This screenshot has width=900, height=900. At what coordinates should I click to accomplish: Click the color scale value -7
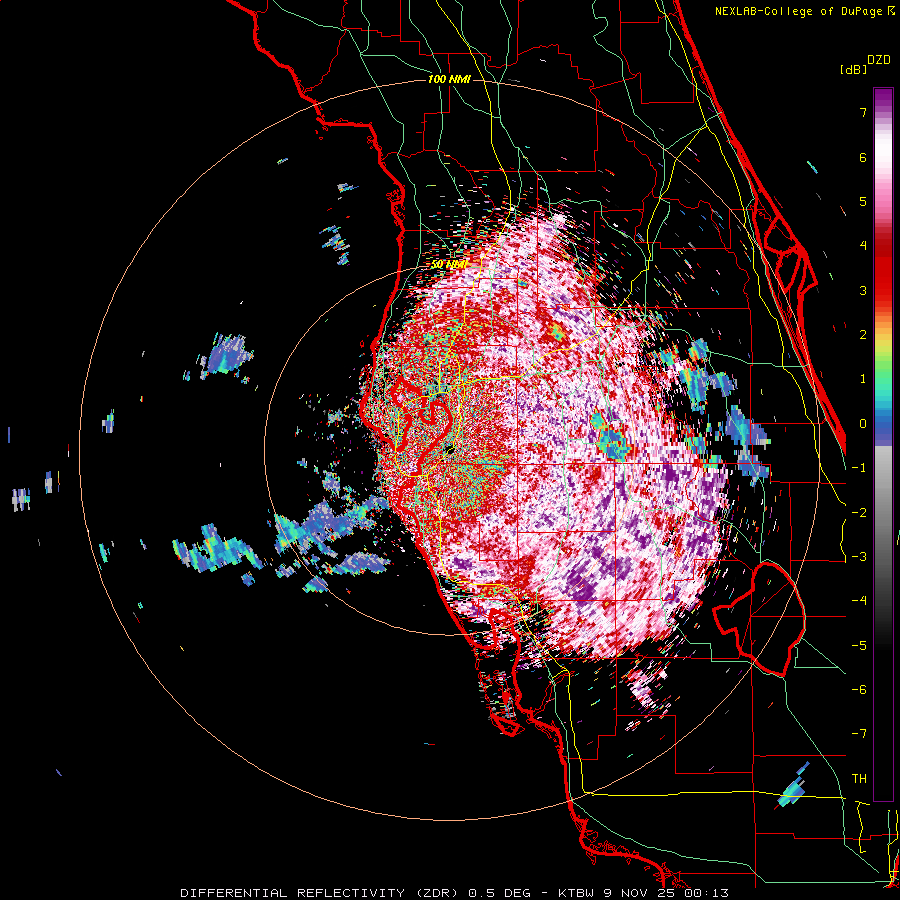click(x=859, y=734)
